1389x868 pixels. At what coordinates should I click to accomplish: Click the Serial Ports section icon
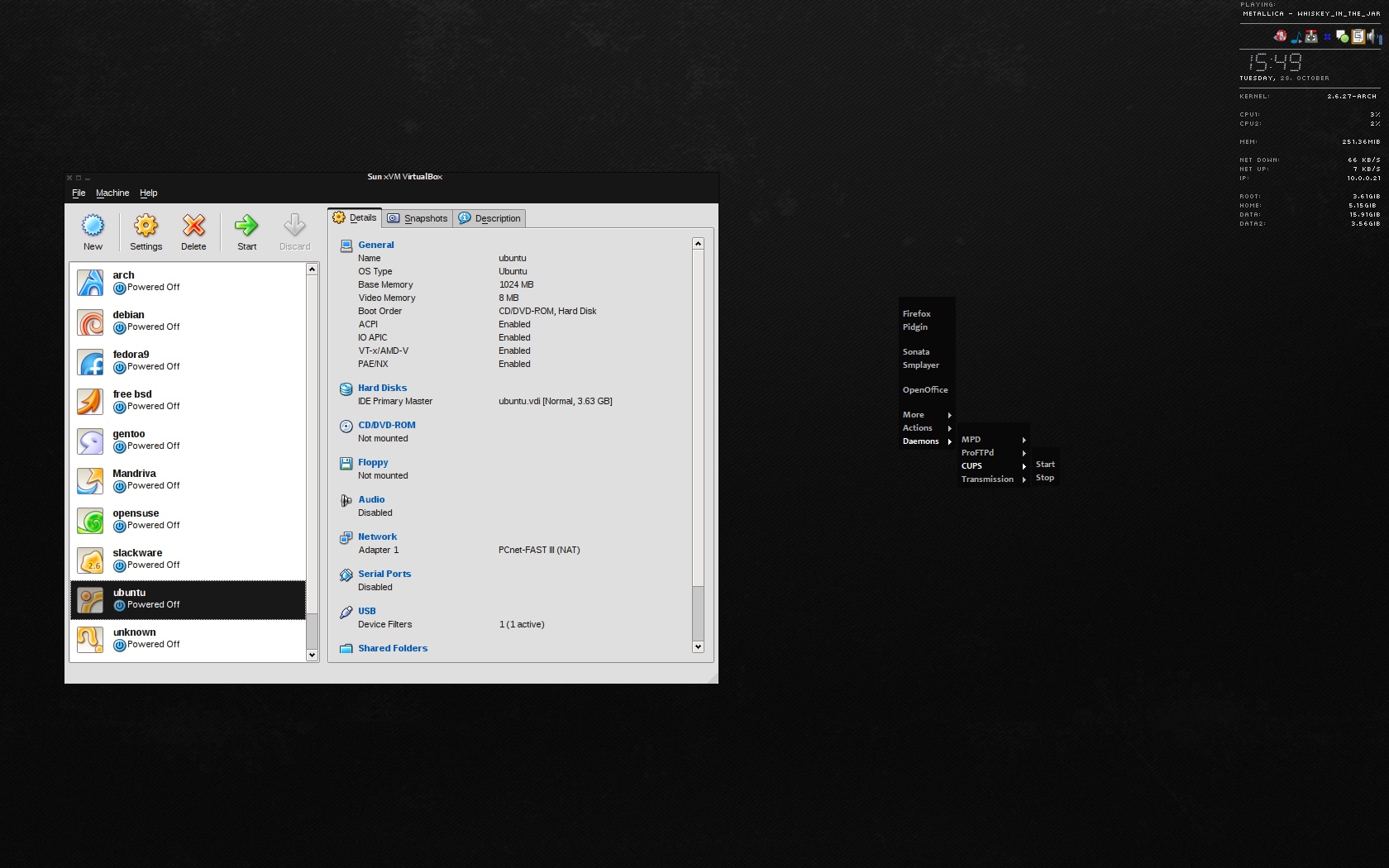coord(346,575)
